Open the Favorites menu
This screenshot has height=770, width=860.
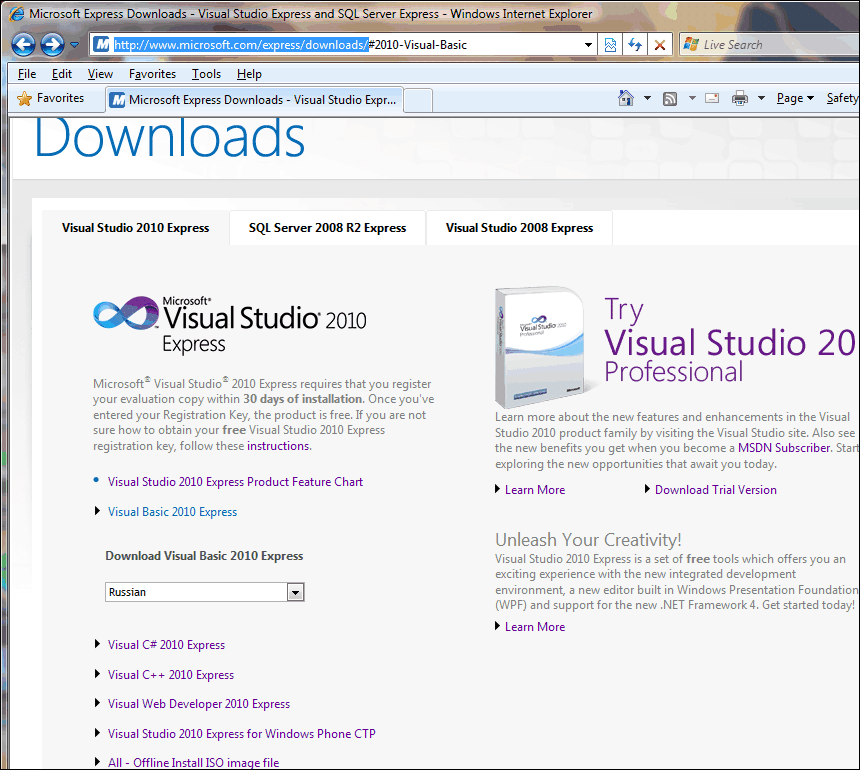(152, 74)
